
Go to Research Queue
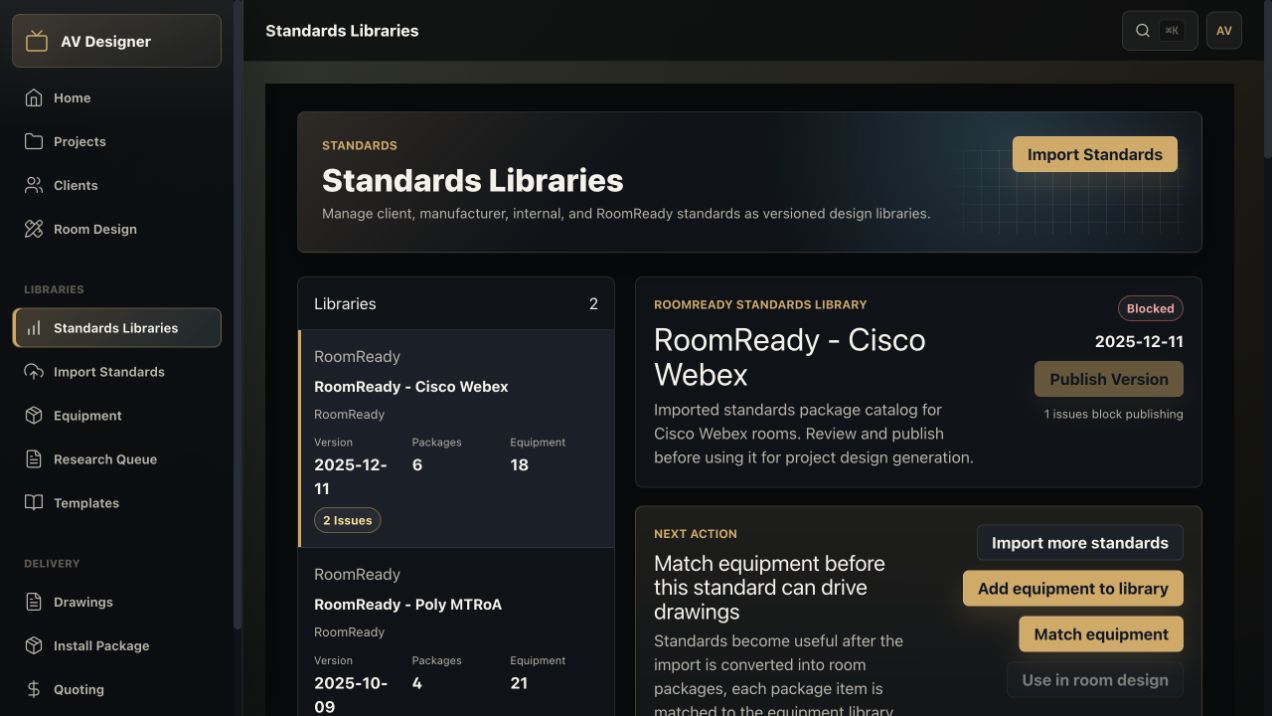click(x=117, y=459)
